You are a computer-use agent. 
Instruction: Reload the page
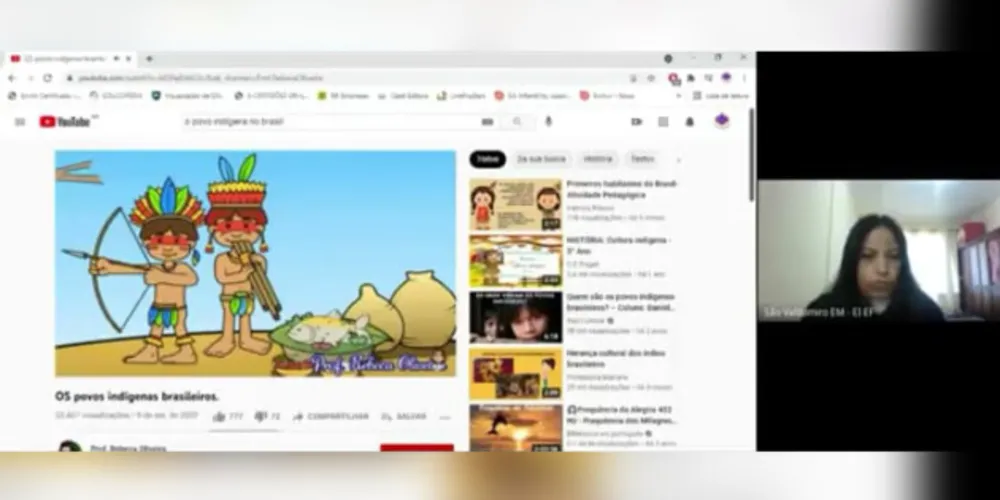[x=47, y=78]
